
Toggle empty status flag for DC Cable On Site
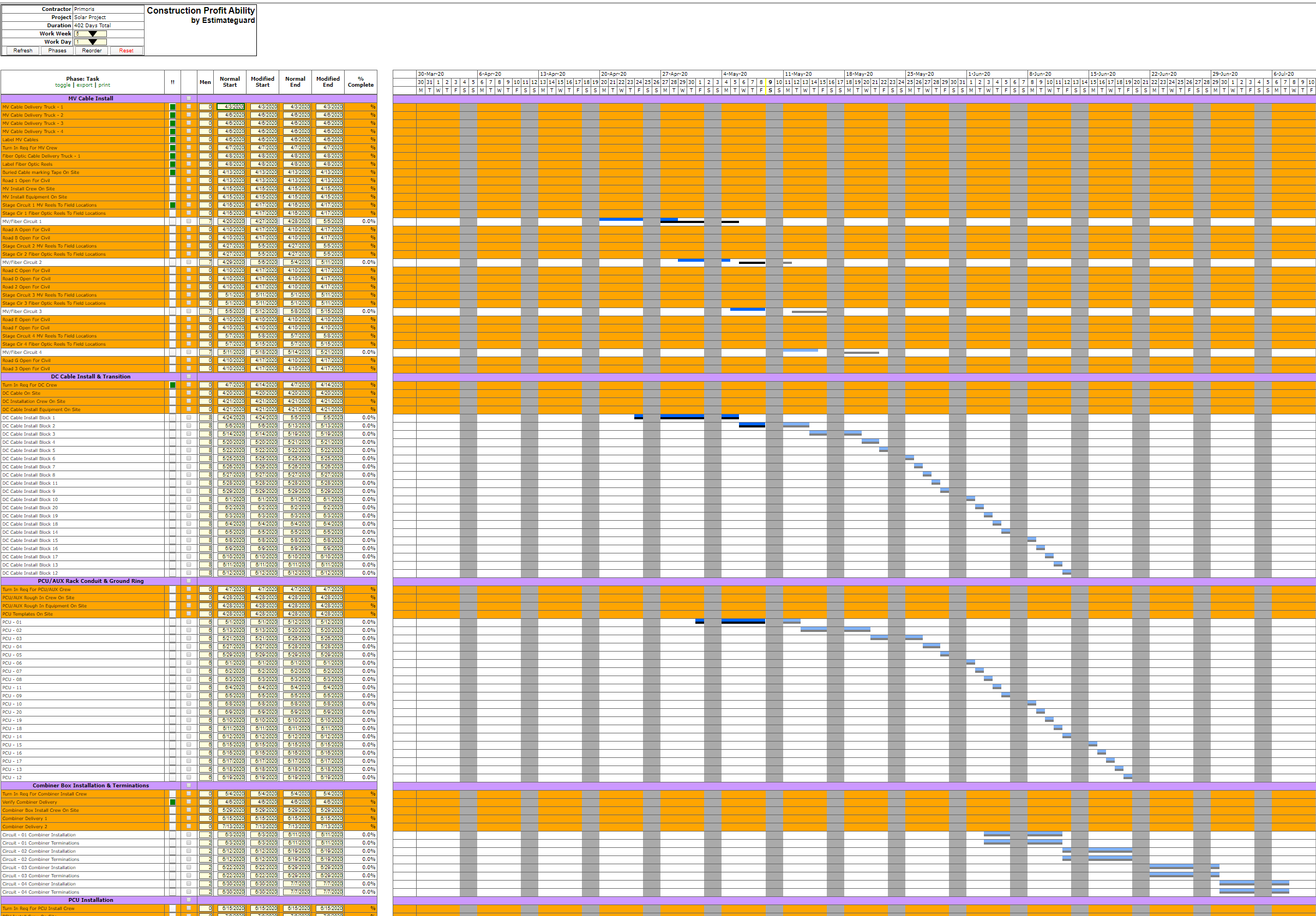click(172, 393)
